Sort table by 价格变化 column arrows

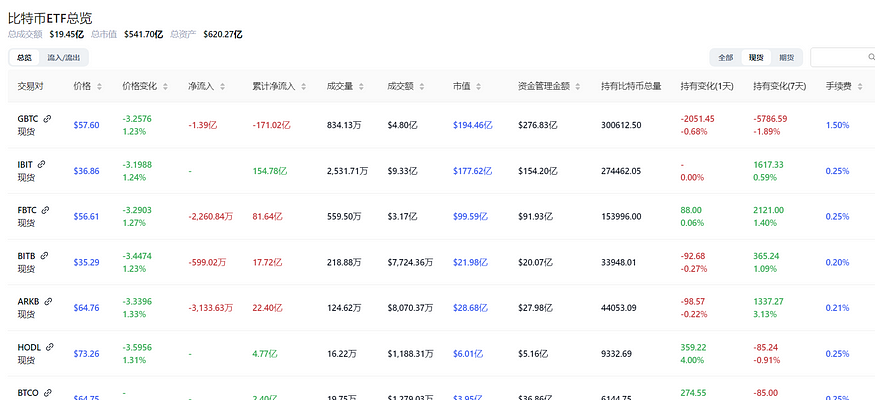pyautogui.click(x=166, y=86)
